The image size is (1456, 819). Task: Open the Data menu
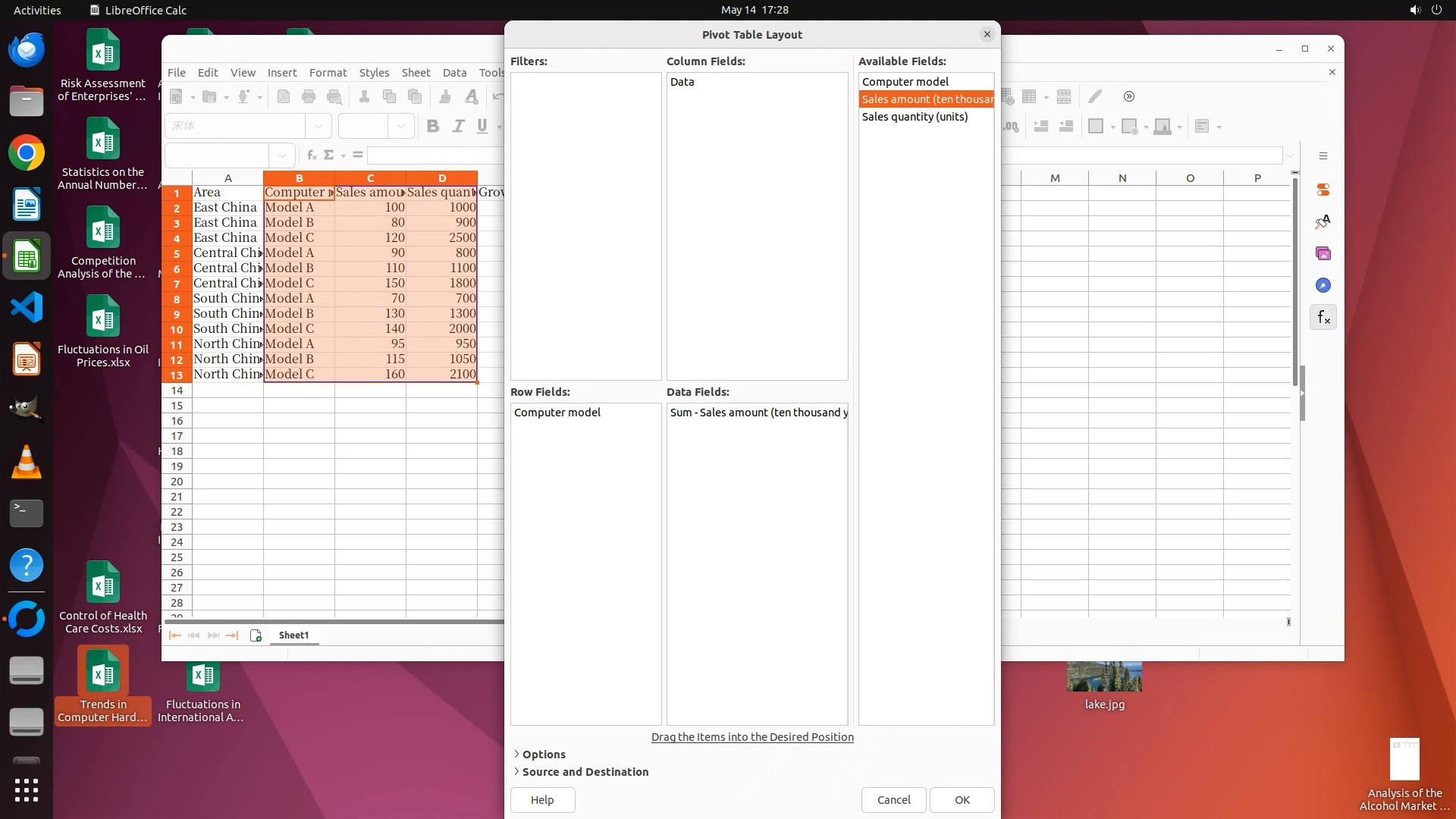click(454, 72)
